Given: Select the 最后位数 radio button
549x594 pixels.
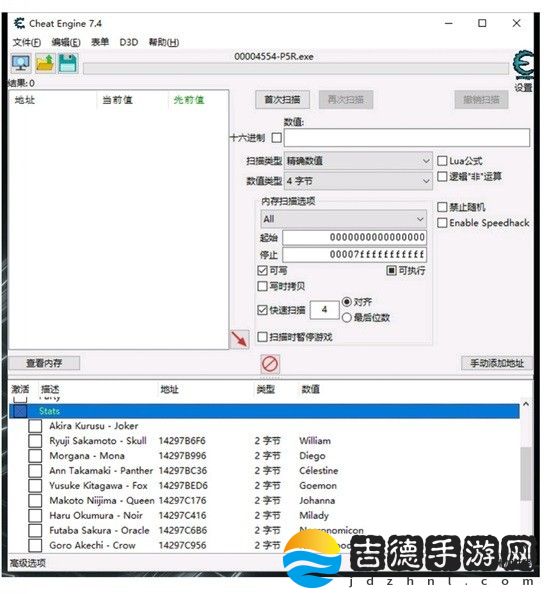Looking at the screenshot, I should (346, 317).
